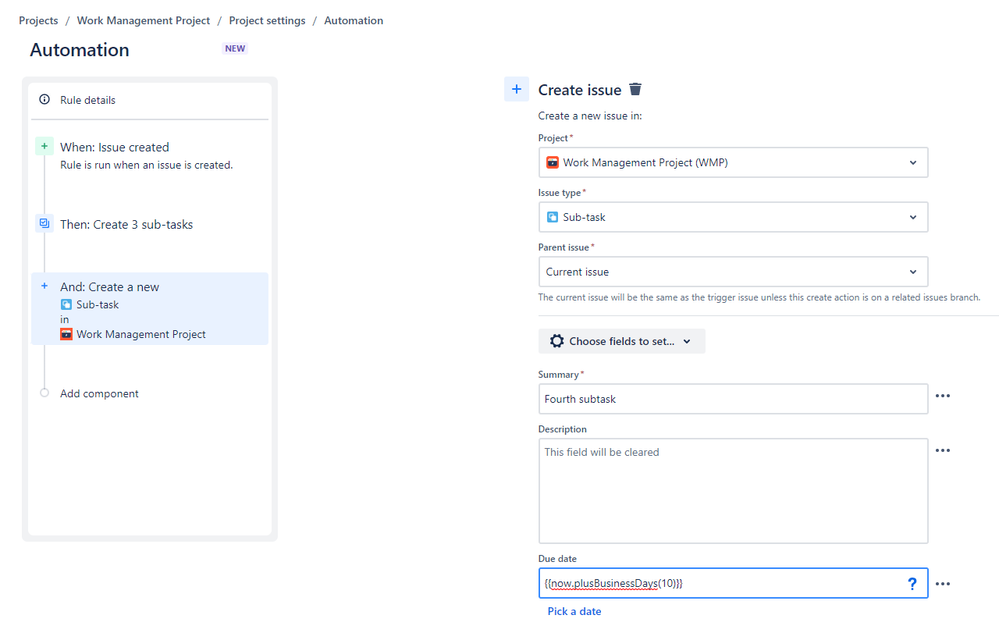
Task: Click the Automation breadcrumb link
Action: [x=354, y=20]
